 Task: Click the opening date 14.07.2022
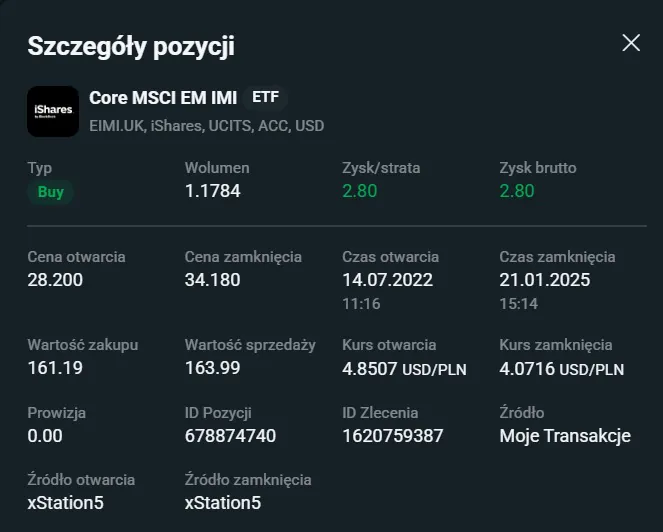click(390, 280)
